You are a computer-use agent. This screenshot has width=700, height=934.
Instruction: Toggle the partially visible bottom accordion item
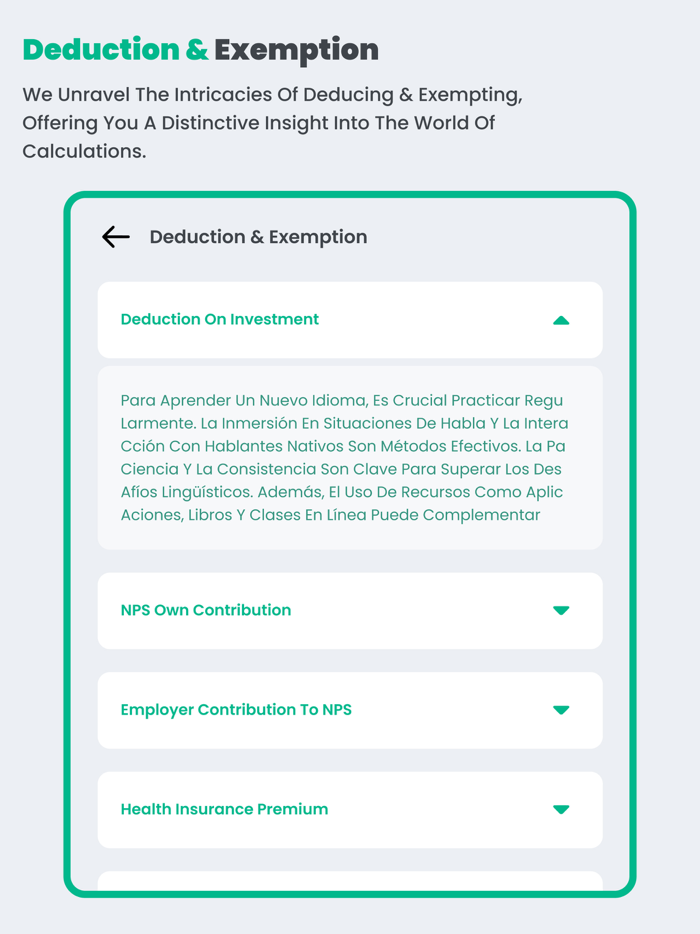click(349, 880)
